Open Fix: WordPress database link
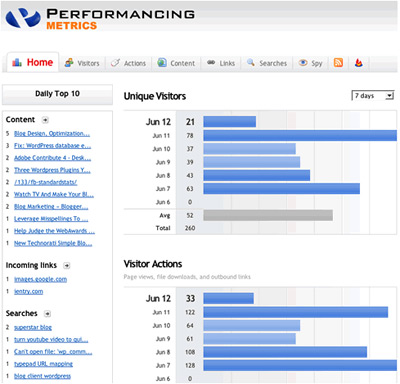 52,146
